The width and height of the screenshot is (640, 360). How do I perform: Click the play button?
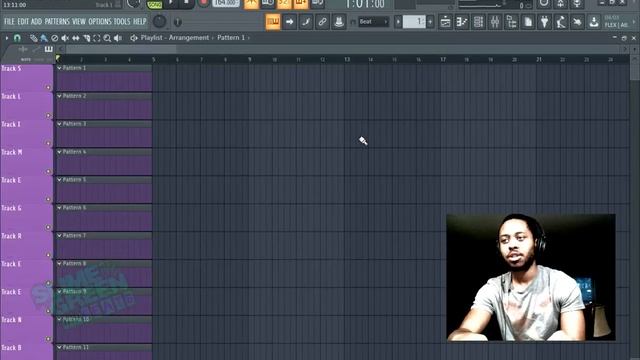click(171, 3)
